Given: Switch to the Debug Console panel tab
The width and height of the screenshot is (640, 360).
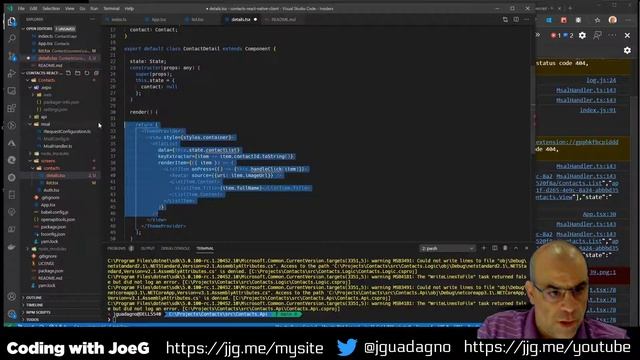Looking at the screenshot, I should click(175, 248).
